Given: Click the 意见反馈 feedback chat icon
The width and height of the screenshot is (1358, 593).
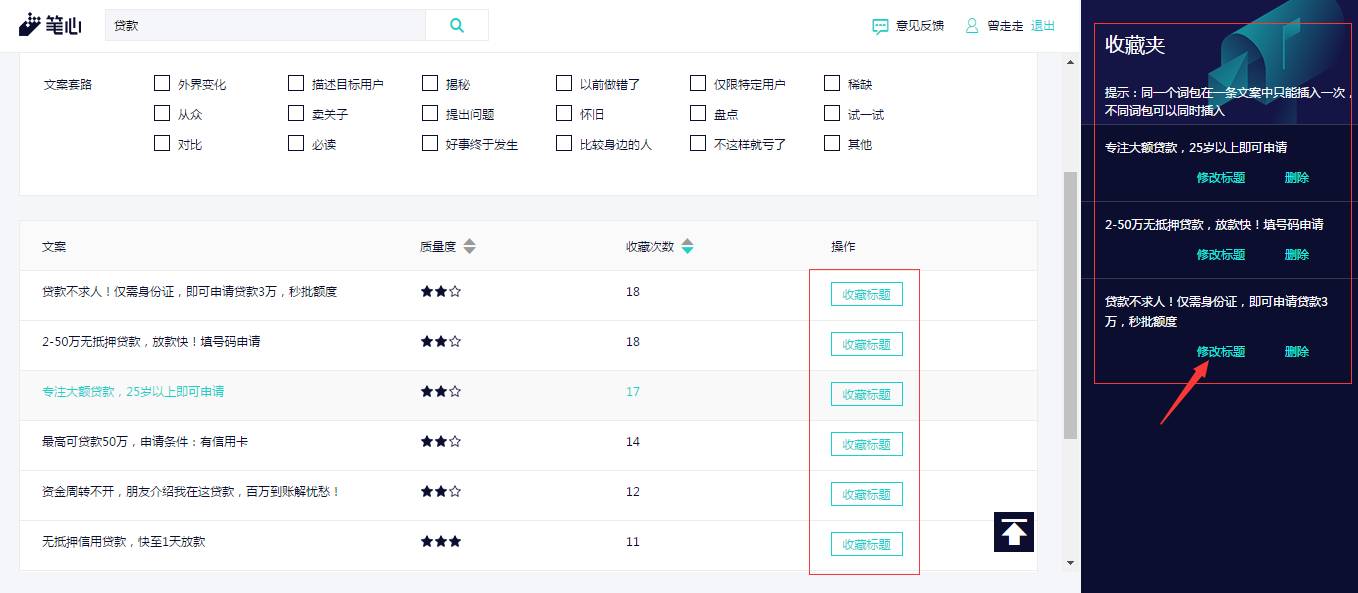Looking at the screenshot, I should tap(880, 26).
